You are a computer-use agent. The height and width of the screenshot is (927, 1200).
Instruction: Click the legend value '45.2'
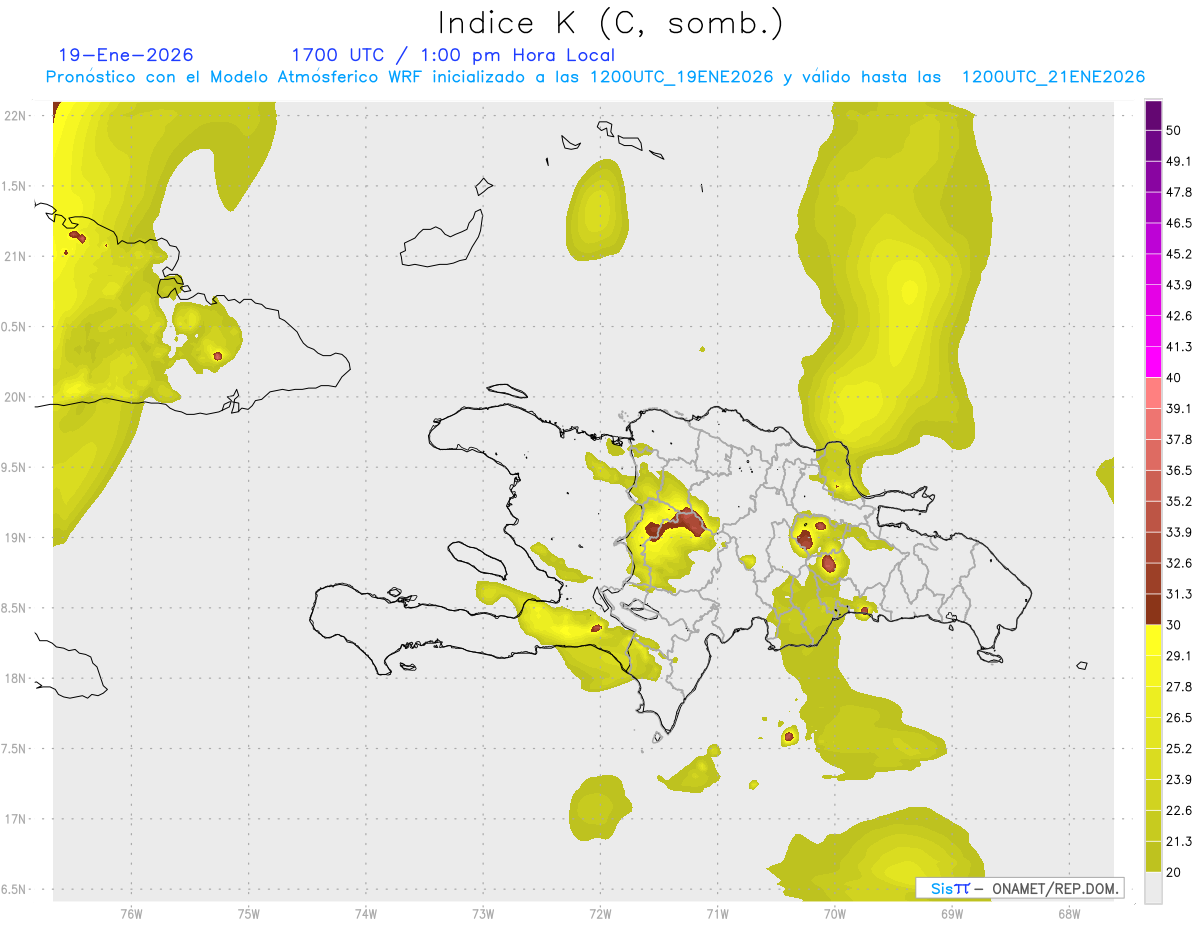click(x=1179, y=254)
